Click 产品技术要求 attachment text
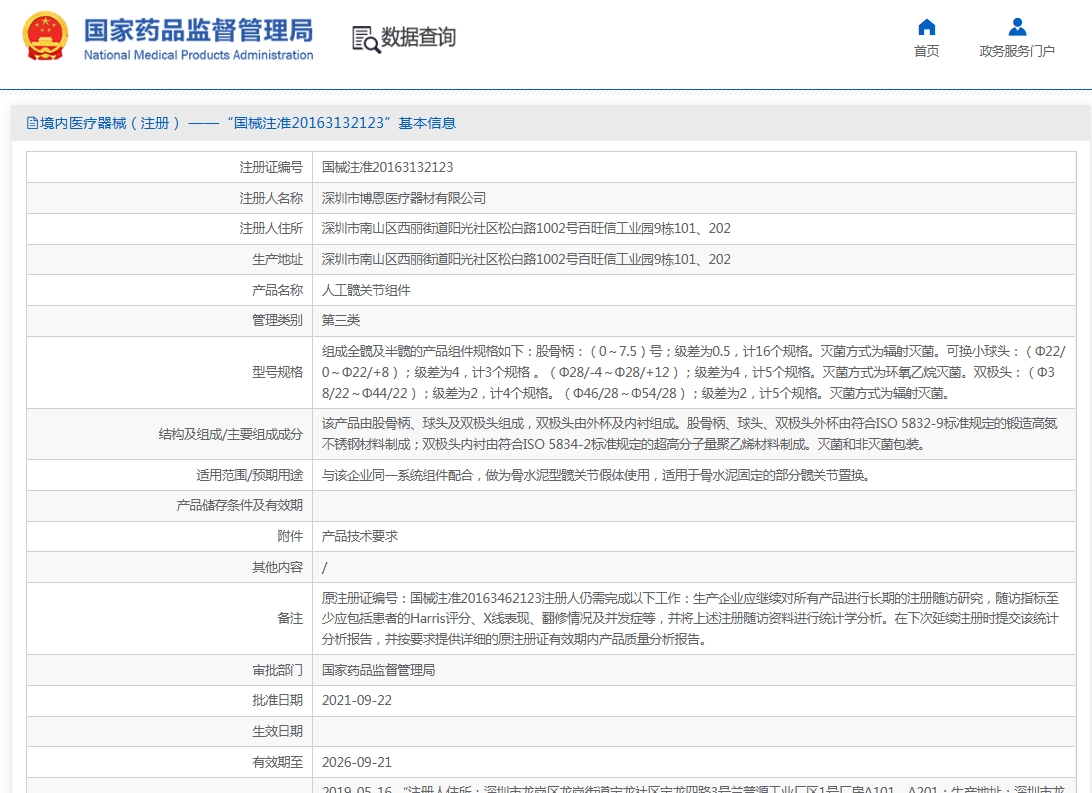This screenshot has height=793, width=1092. click(x=359, y=536)
